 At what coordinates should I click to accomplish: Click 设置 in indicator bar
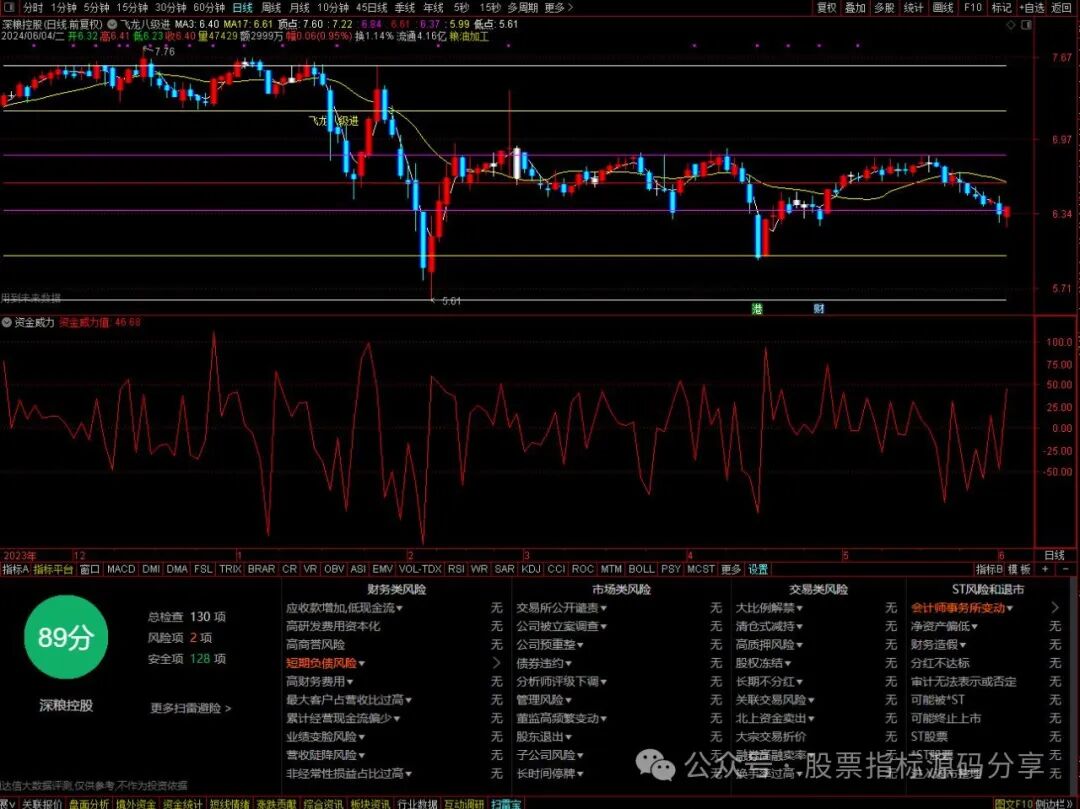pyautogui.click(x=758, y=569)
